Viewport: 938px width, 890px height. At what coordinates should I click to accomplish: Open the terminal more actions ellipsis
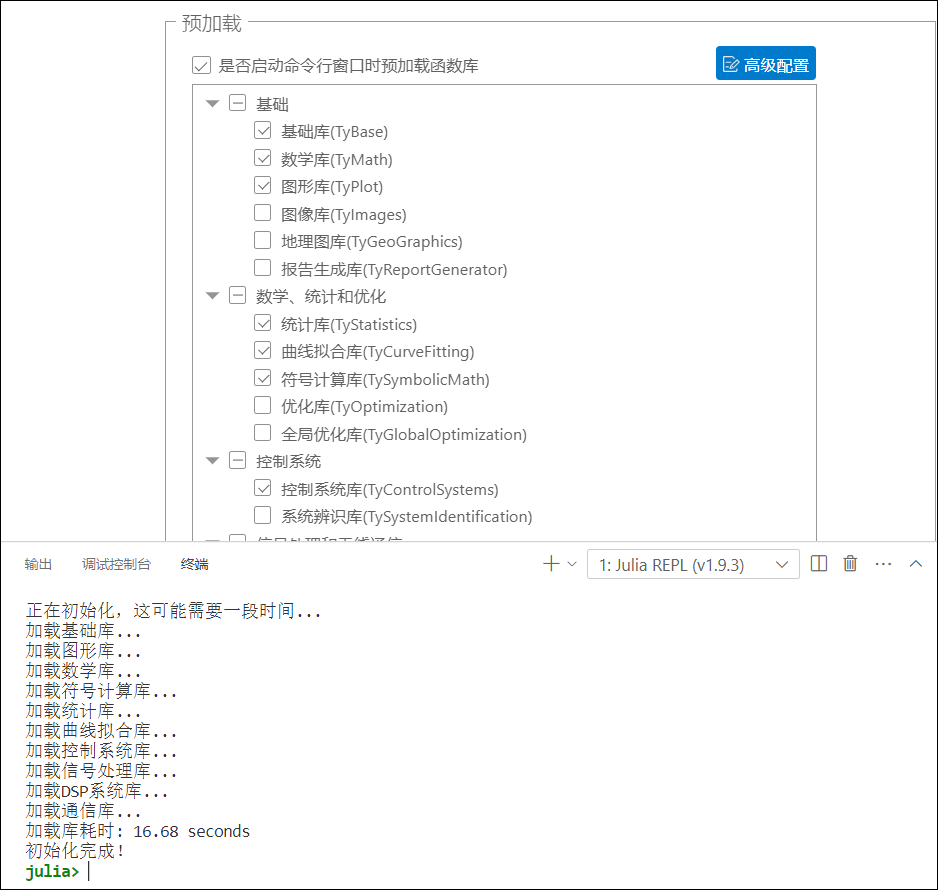pyautogui.click(x=883, y=564)
